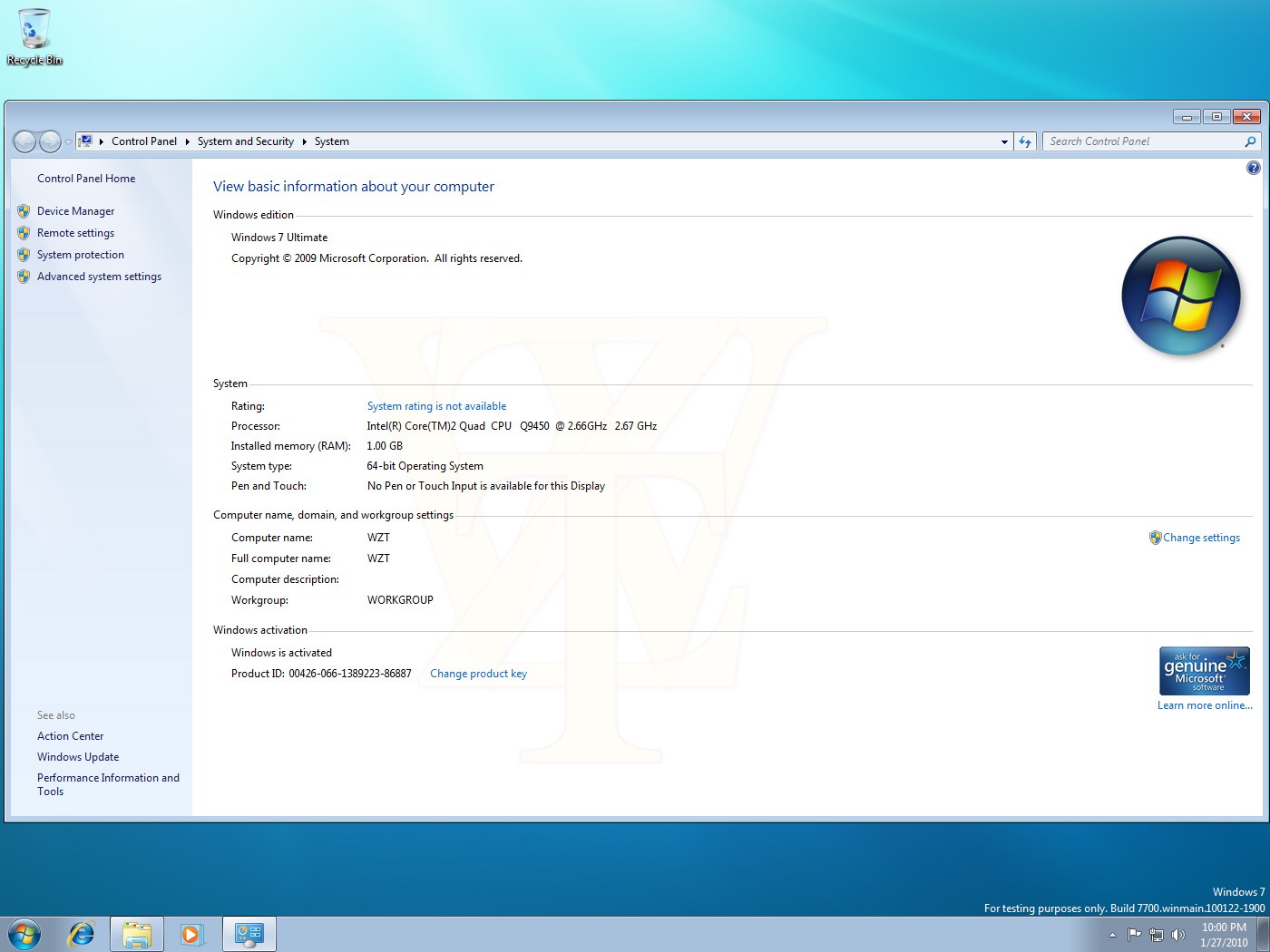Open Remote settings link
1270x952 pixels.
tap(76, 233)
